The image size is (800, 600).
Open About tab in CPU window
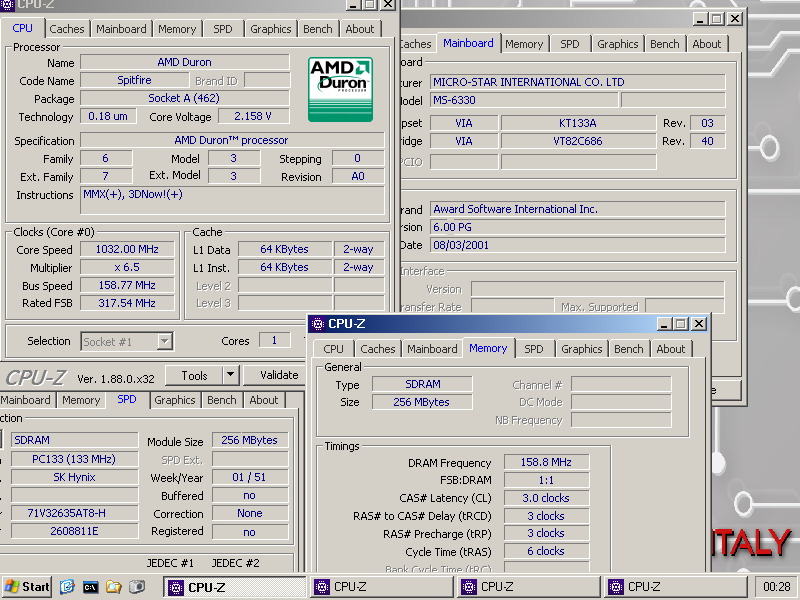360,29
